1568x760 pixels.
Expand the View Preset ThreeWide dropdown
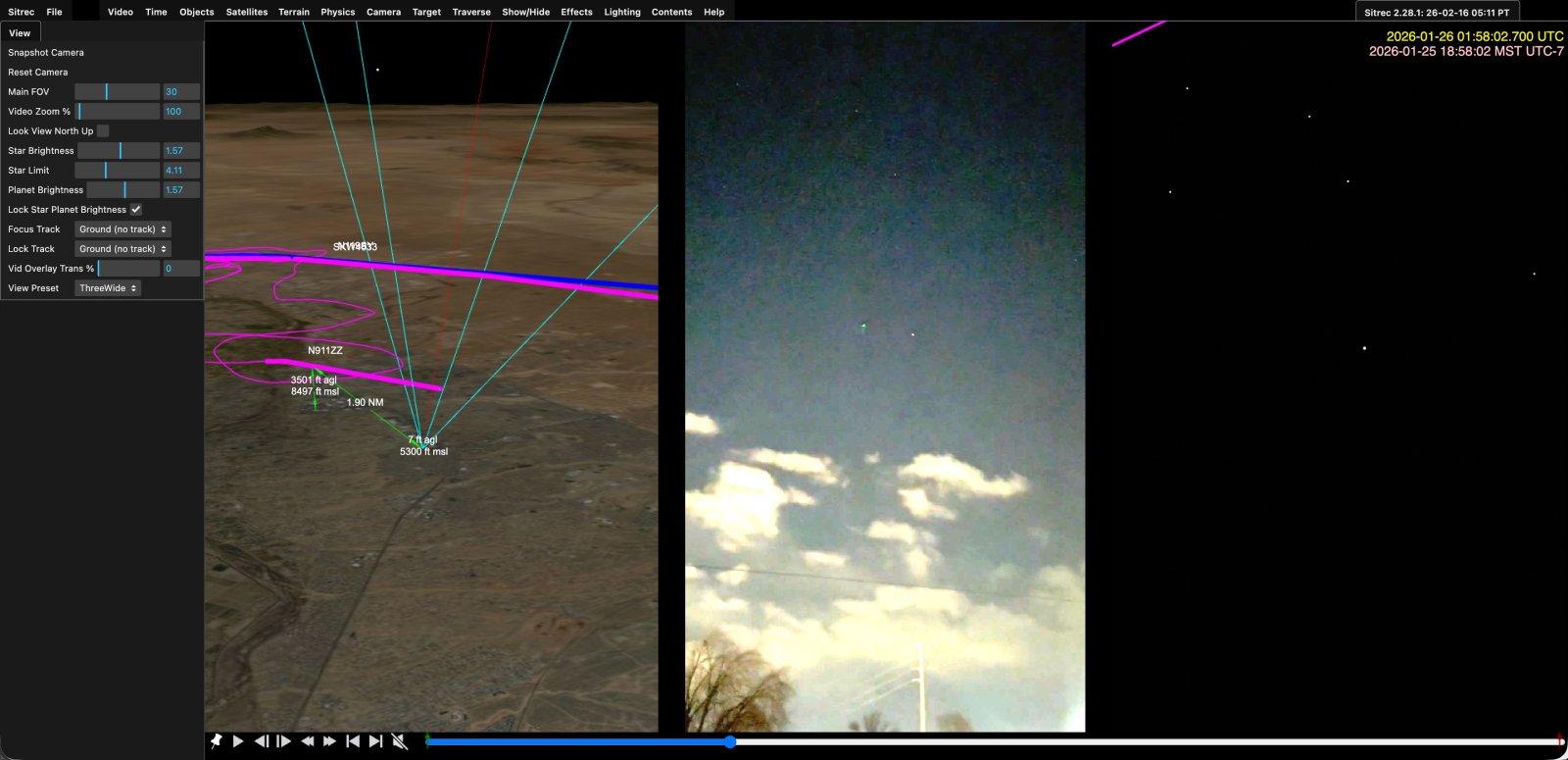(x=108, y=288)
